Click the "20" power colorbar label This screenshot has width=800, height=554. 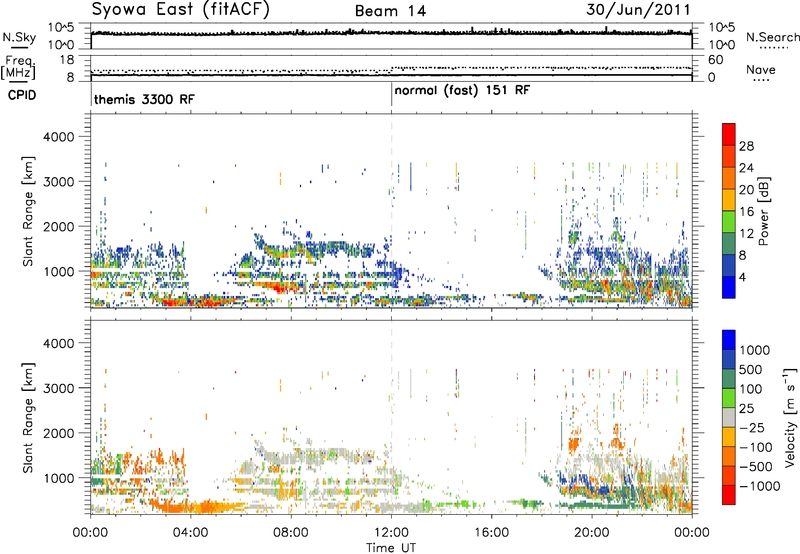click(746, 190)
